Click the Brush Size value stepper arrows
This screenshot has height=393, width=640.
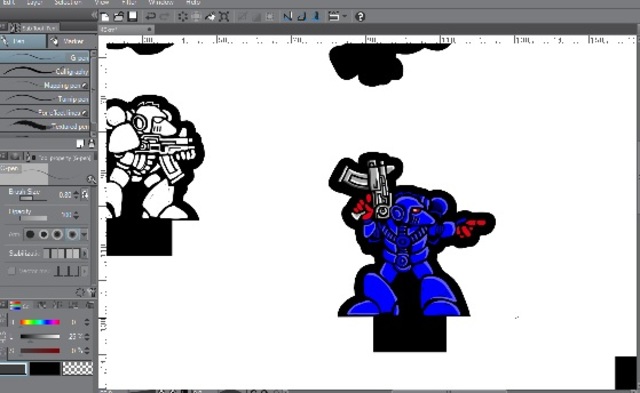click(76, 195)
